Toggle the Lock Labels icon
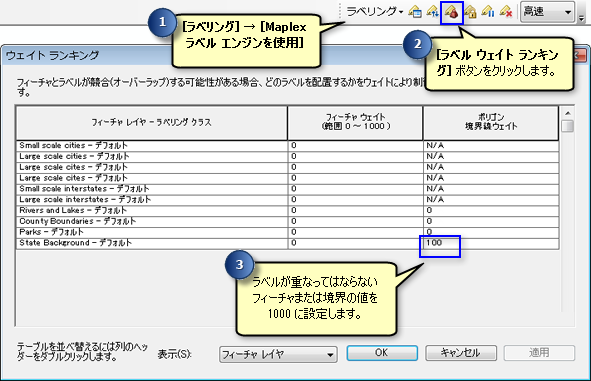Viewport: 591px width, 381px height. [470, 12]
